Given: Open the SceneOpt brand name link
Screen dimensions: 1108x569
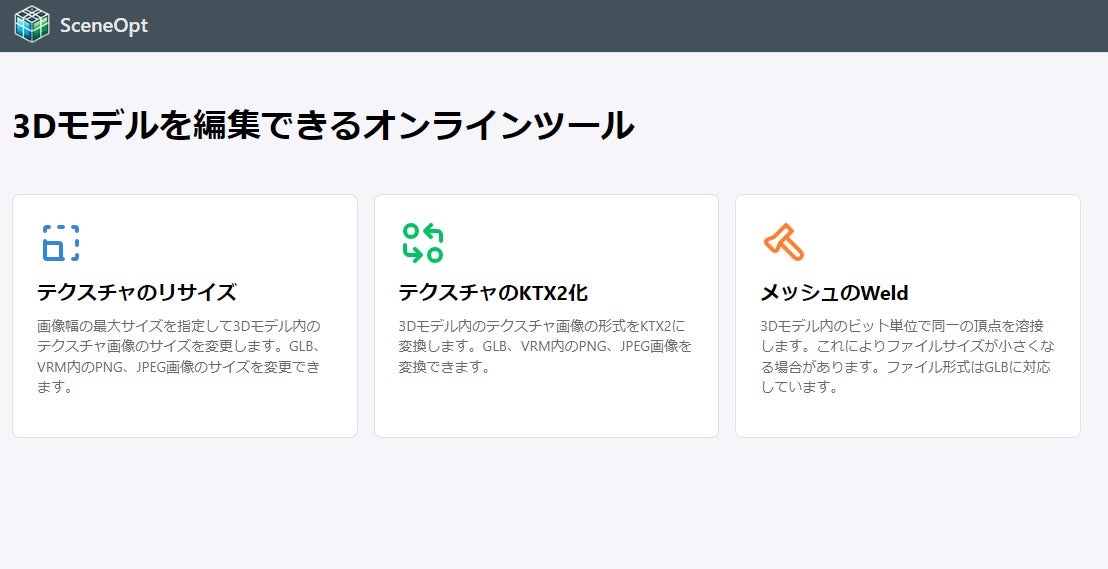Looking at the screenshot, I should click(103, 26).
